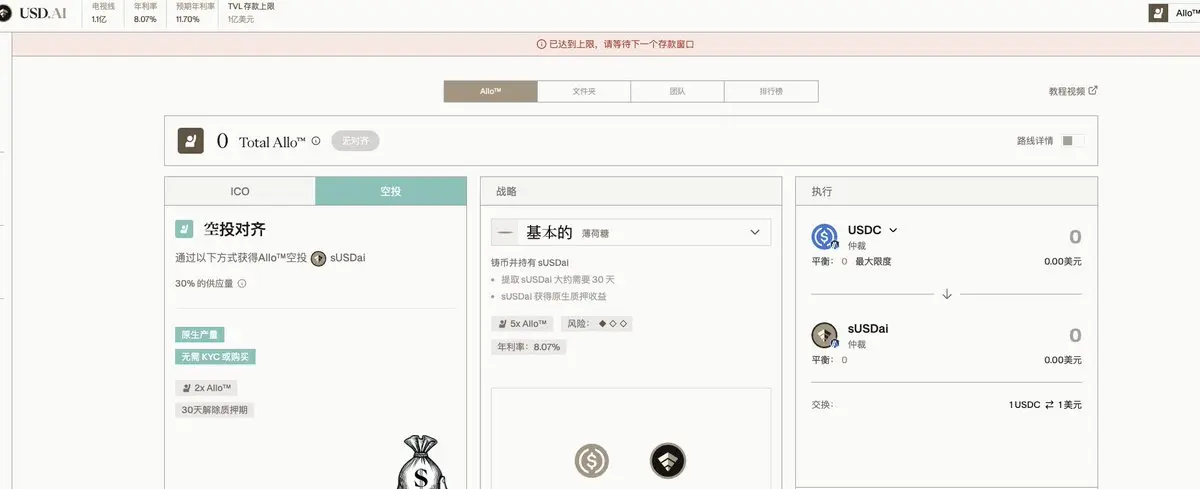Image resolution: width=1200 pixels, height=489 pixels.
Task: Click the USD.AI logo
Action: tap(33, 12)
